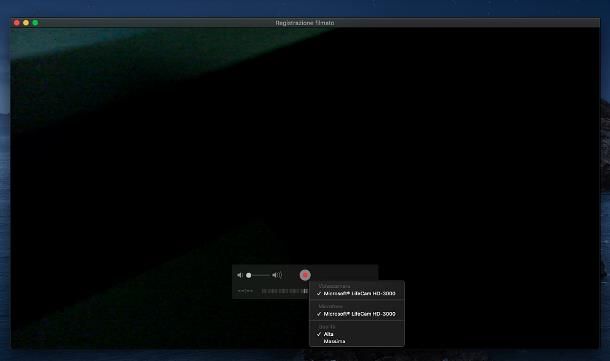Click the green full-screen window button

35,23
